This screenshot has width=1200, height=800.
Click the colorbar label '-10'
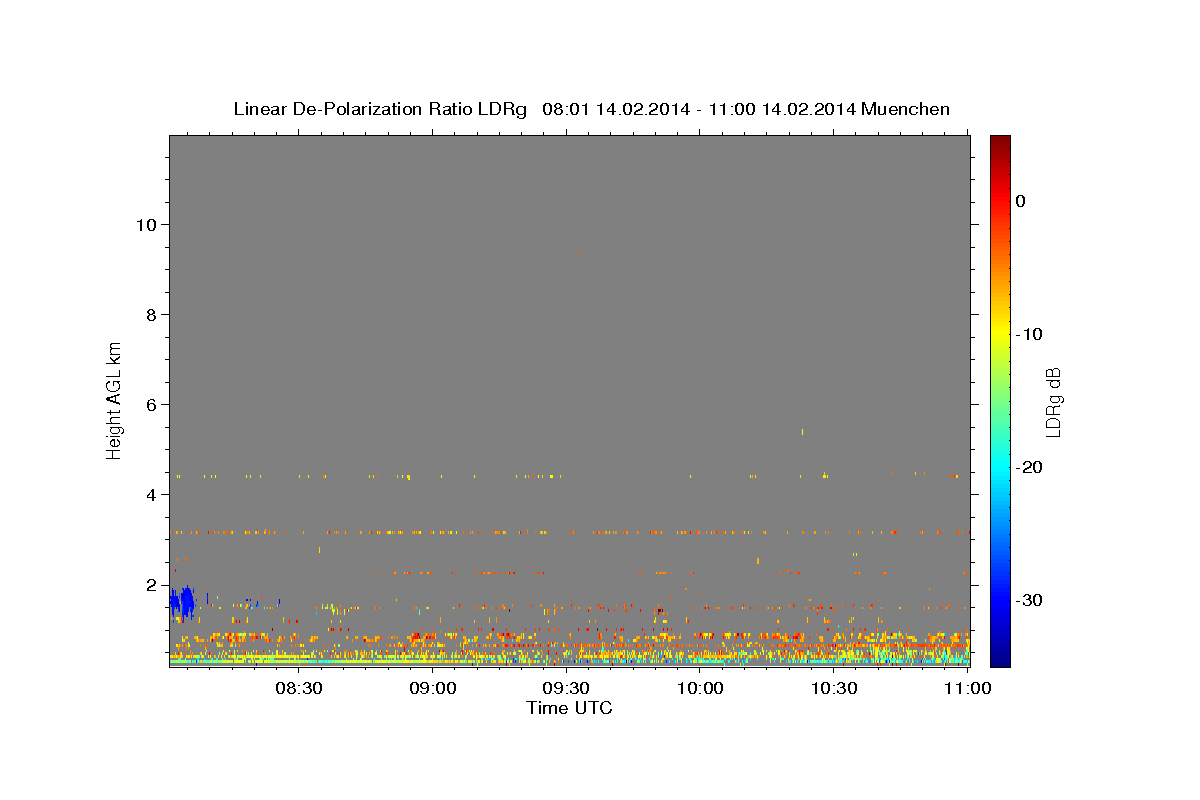coord(1030,334)
